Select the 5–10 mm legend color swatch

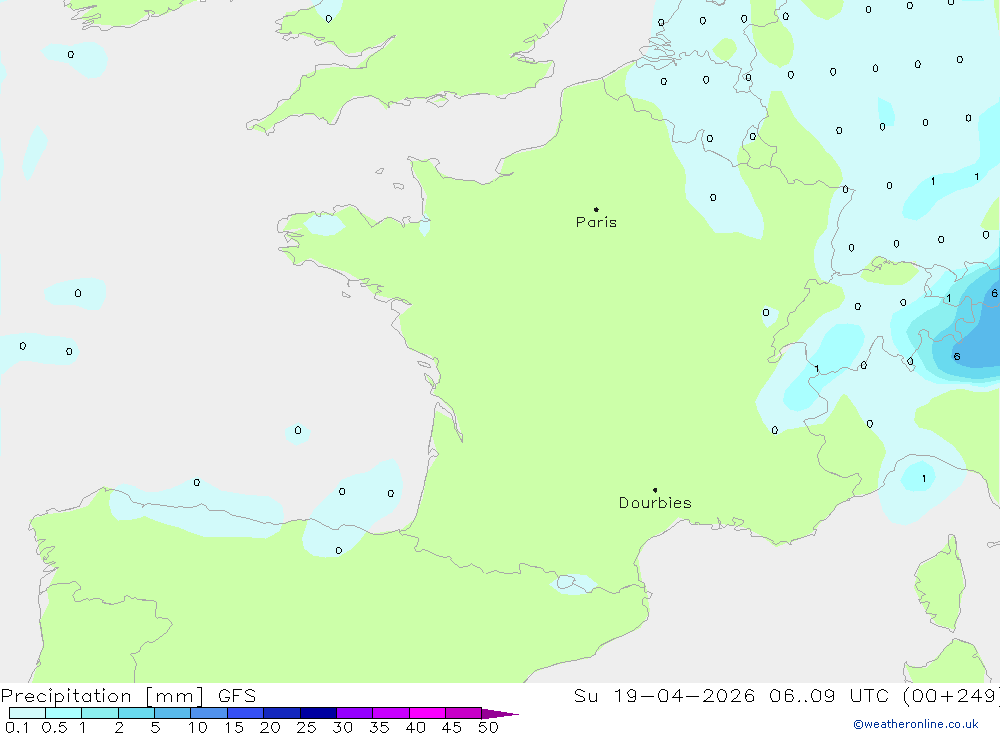point(173,713)
